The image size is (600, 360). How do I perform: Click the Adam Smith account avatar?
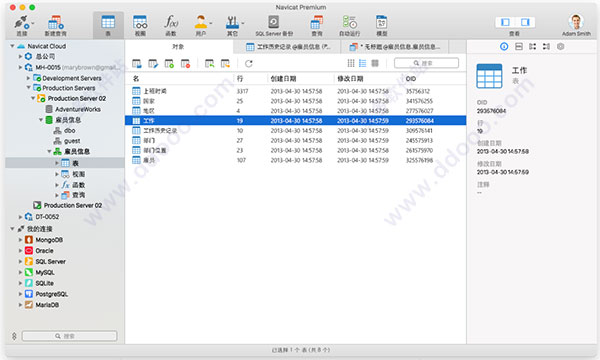point(576,22)
